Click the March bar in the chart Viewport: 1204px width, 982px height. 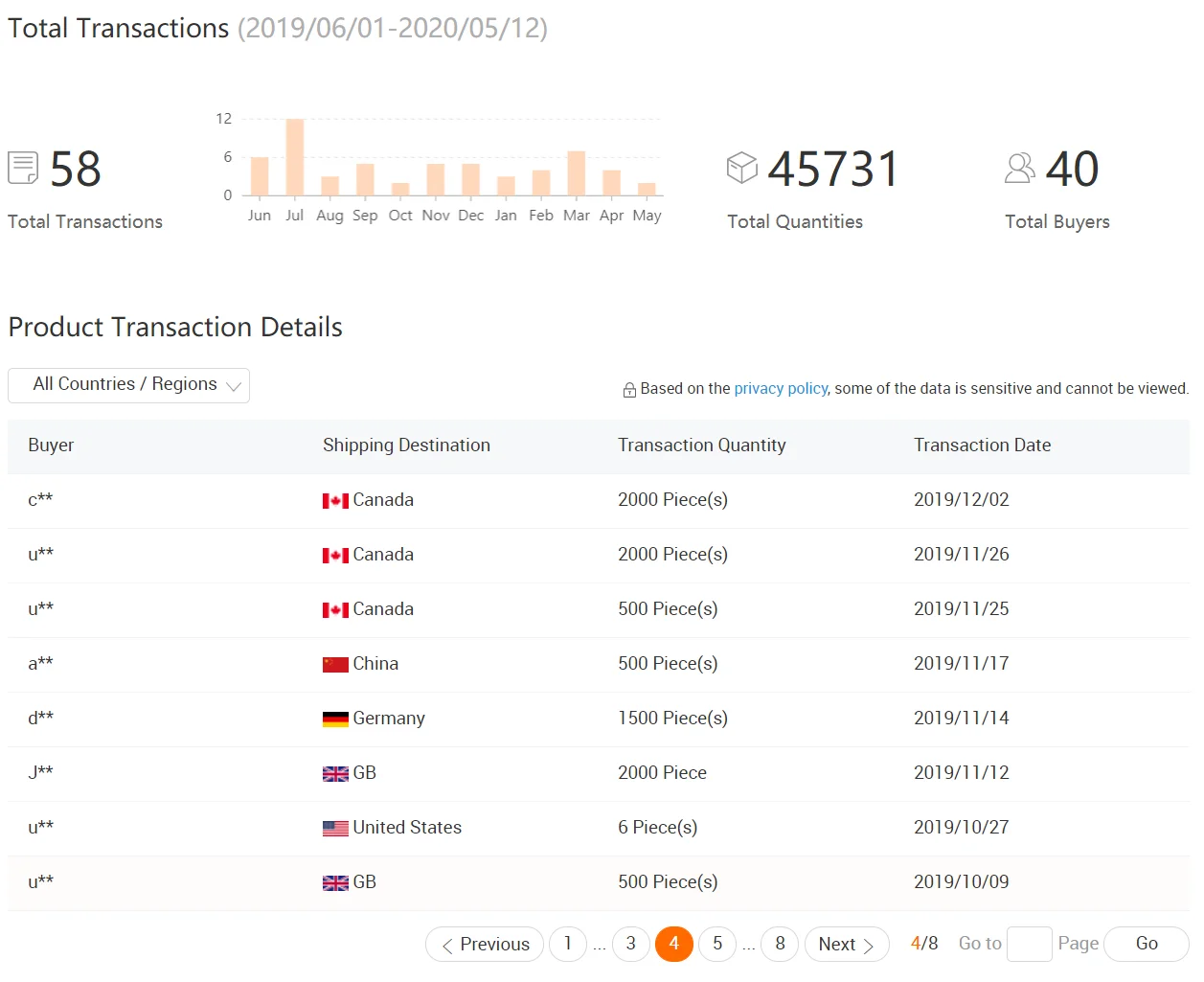coord(576,173)
